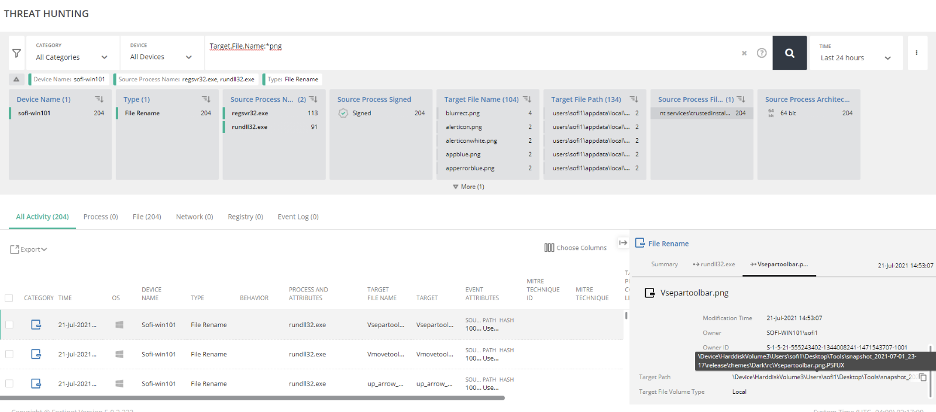This screenshot has height=412, width=936.
Task: Copy the Target Path value
Action: point(922,377)
